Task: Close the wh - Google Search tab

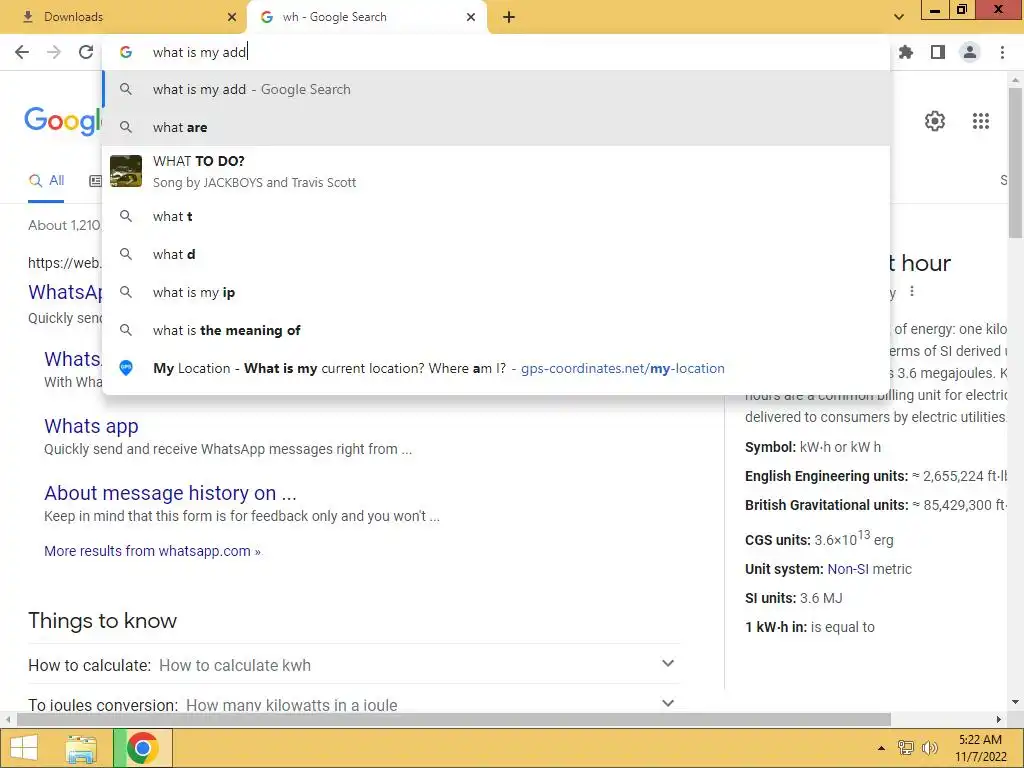Action: (471, 17)
